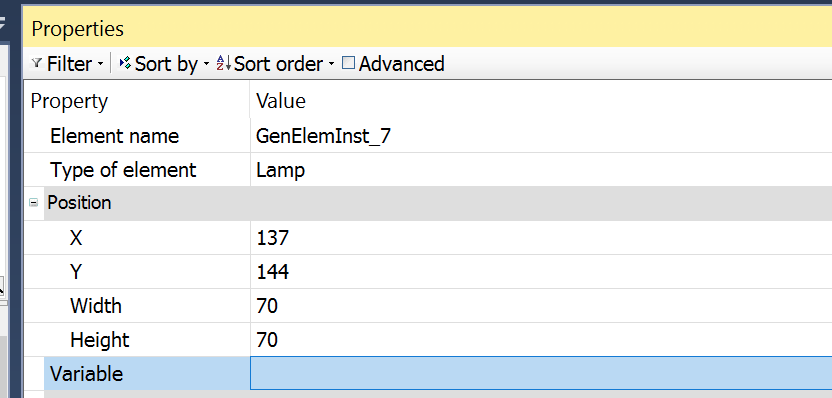Click the Filter funnel icon
832x398 pixels.
(37, 64)
